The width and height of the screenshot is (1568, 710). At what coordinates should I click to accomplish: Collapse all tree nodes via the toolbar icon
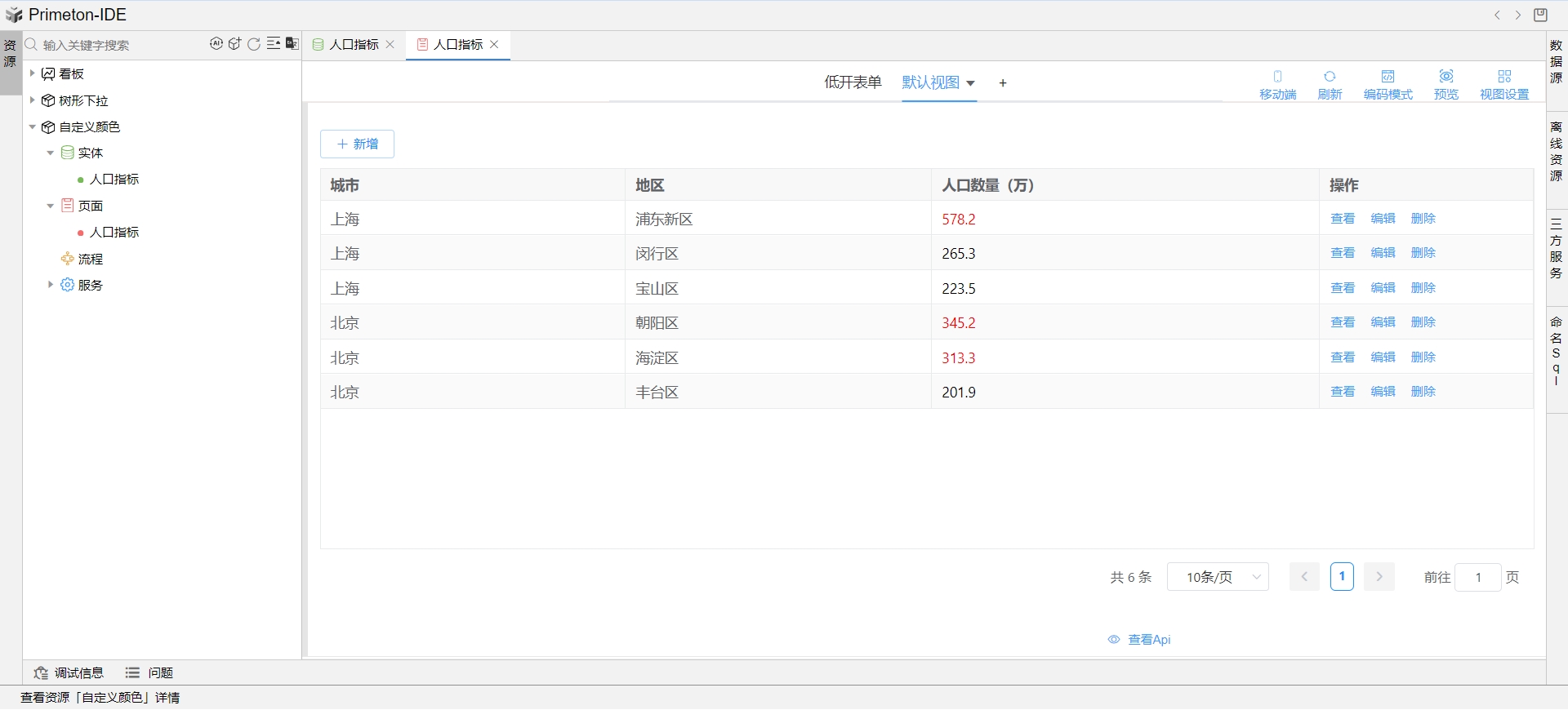click(273, 44)
